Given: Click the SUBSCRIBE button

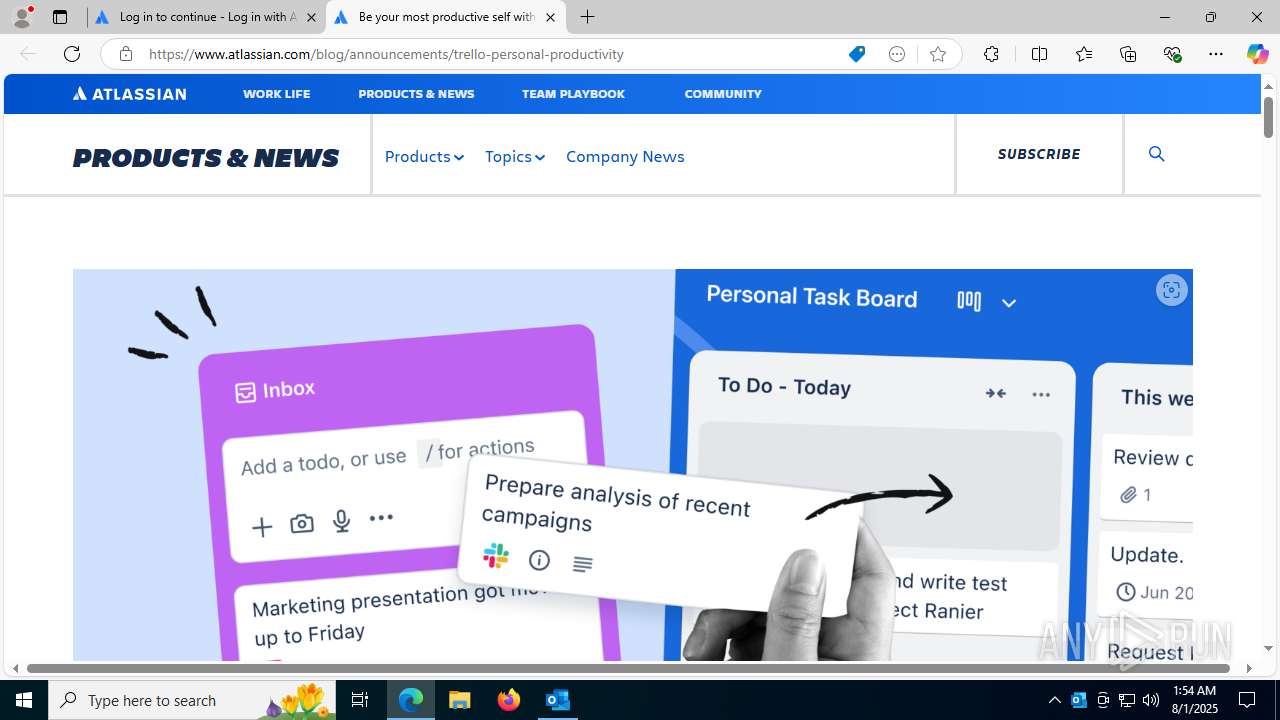Looking at the screenshot, I should (1039, 154).
